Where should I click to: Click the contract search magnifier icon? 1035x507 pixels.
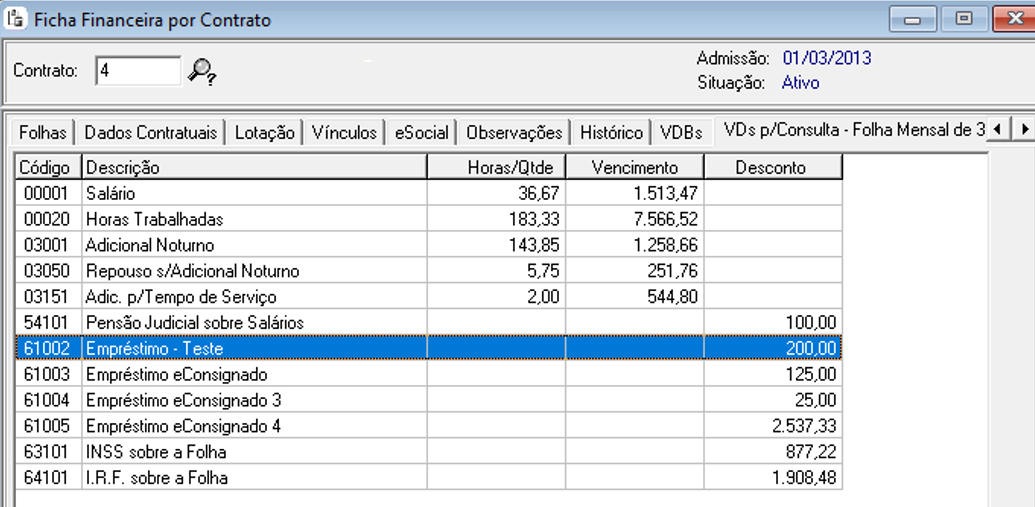click(x=202, y=71)
